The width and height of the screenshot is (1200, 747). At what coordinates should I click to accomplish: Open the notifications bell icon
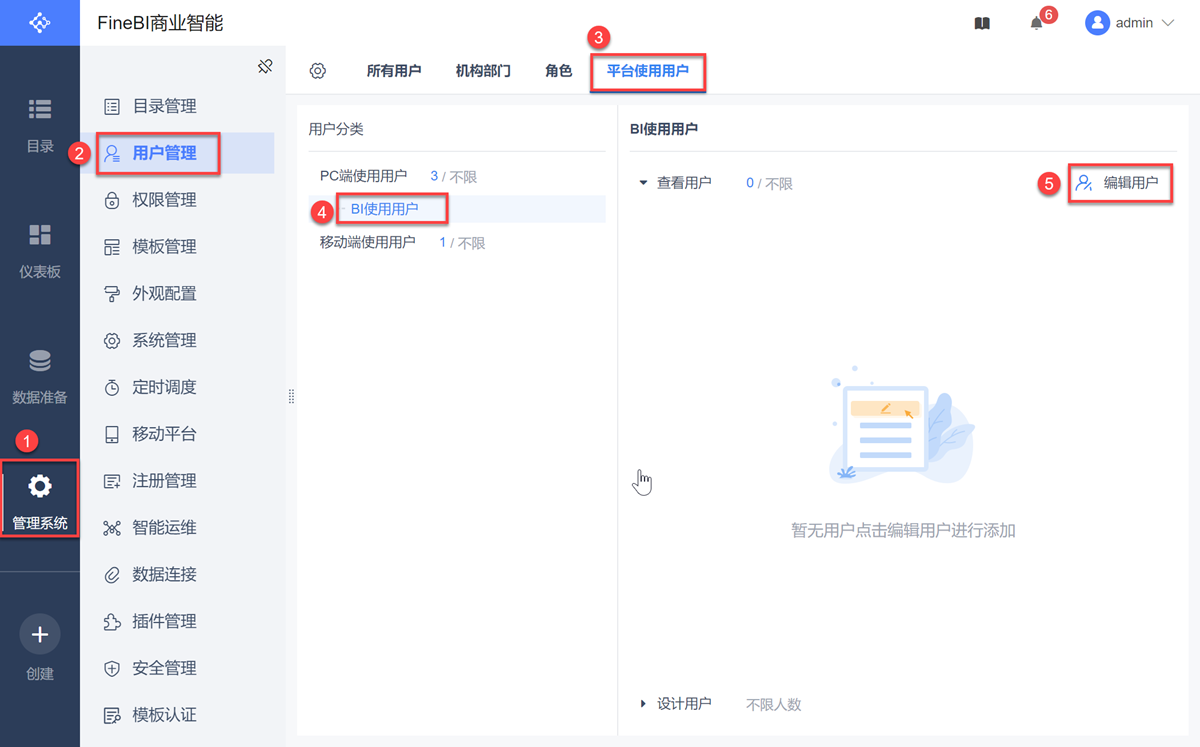(1036, 23)
